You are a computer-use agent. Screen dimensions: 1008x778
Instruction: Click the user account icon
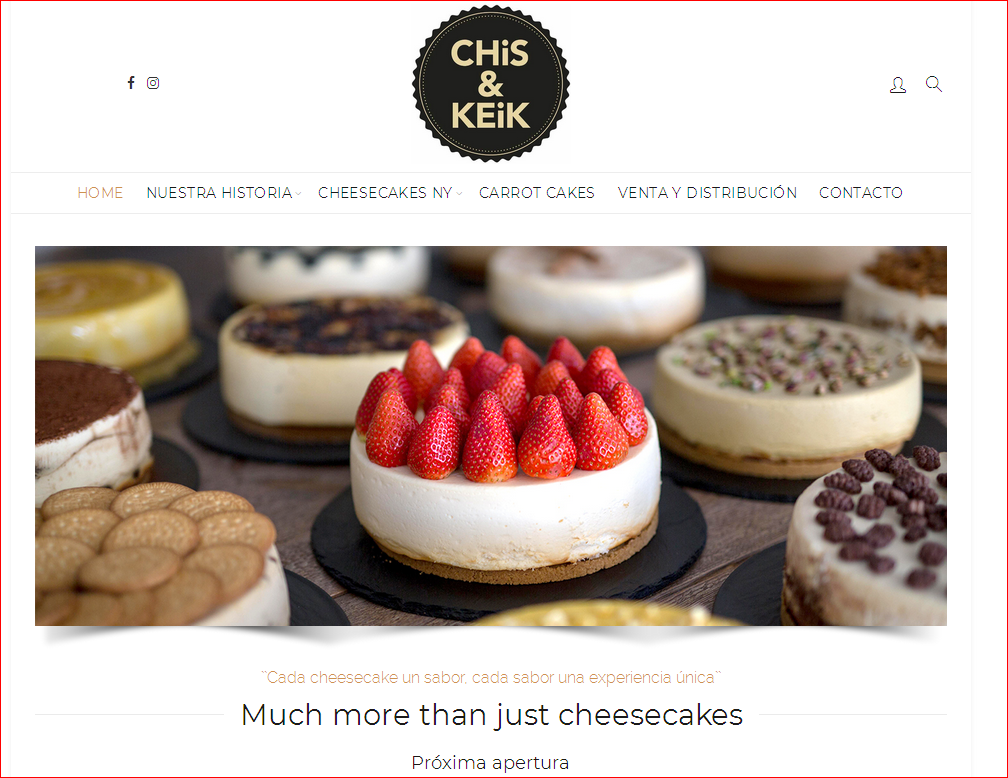[898, 85]
